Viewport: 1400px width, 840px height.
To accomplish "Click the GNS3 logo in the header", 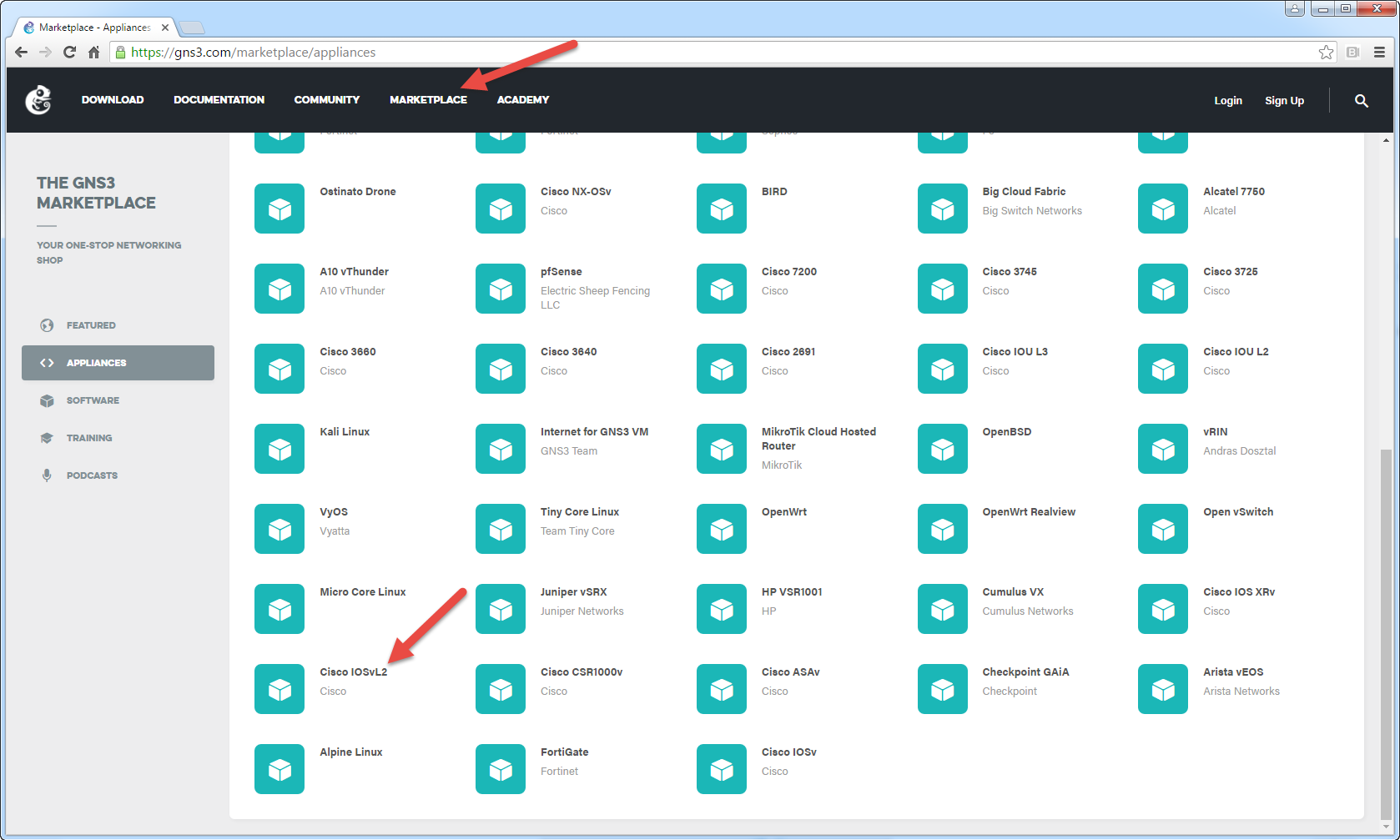I will pos(38,100).
